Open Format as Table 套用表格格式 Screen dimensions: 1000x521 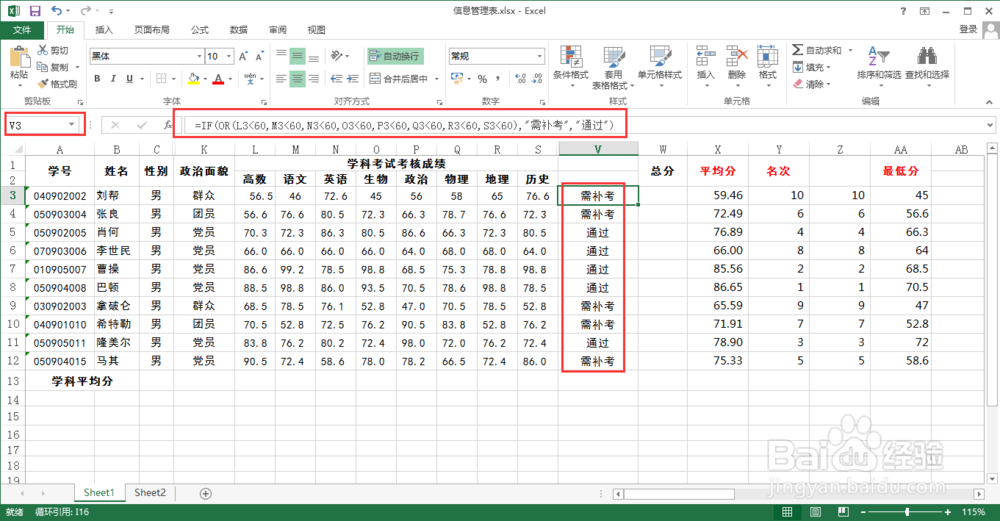point(613,67)
